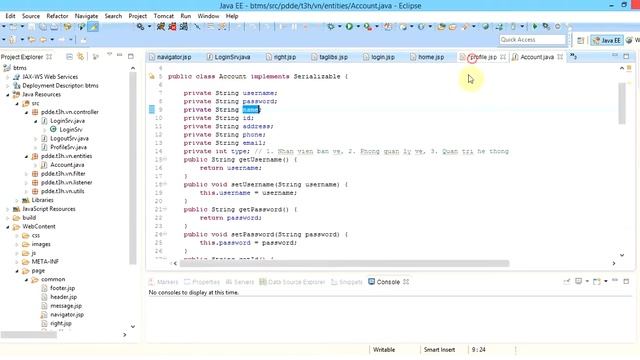The image size is (640, 360).
Task: Maximize the editor area icon
Action: (x=626, y=56)
